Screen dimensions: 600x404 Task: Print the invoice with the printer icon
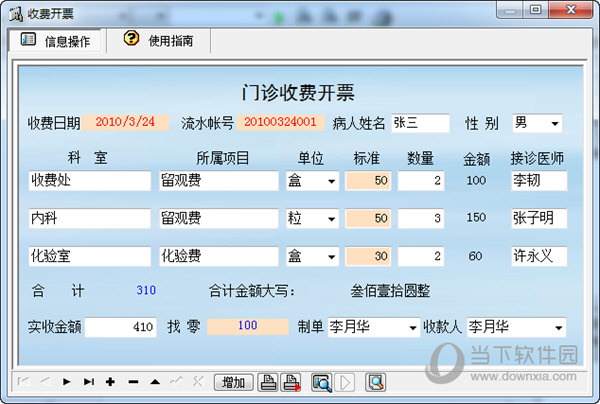(x=268, y=382)
